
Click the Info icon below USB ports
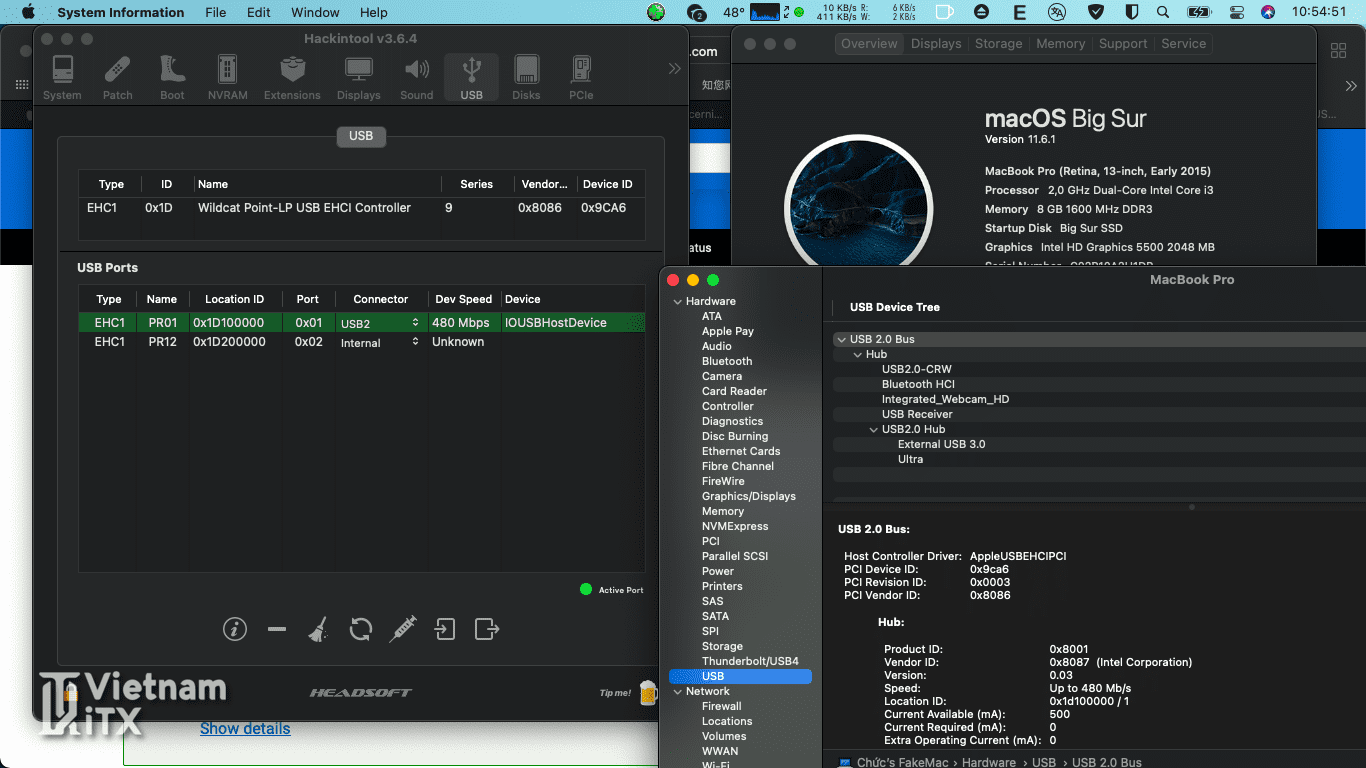tap(235, 629)
